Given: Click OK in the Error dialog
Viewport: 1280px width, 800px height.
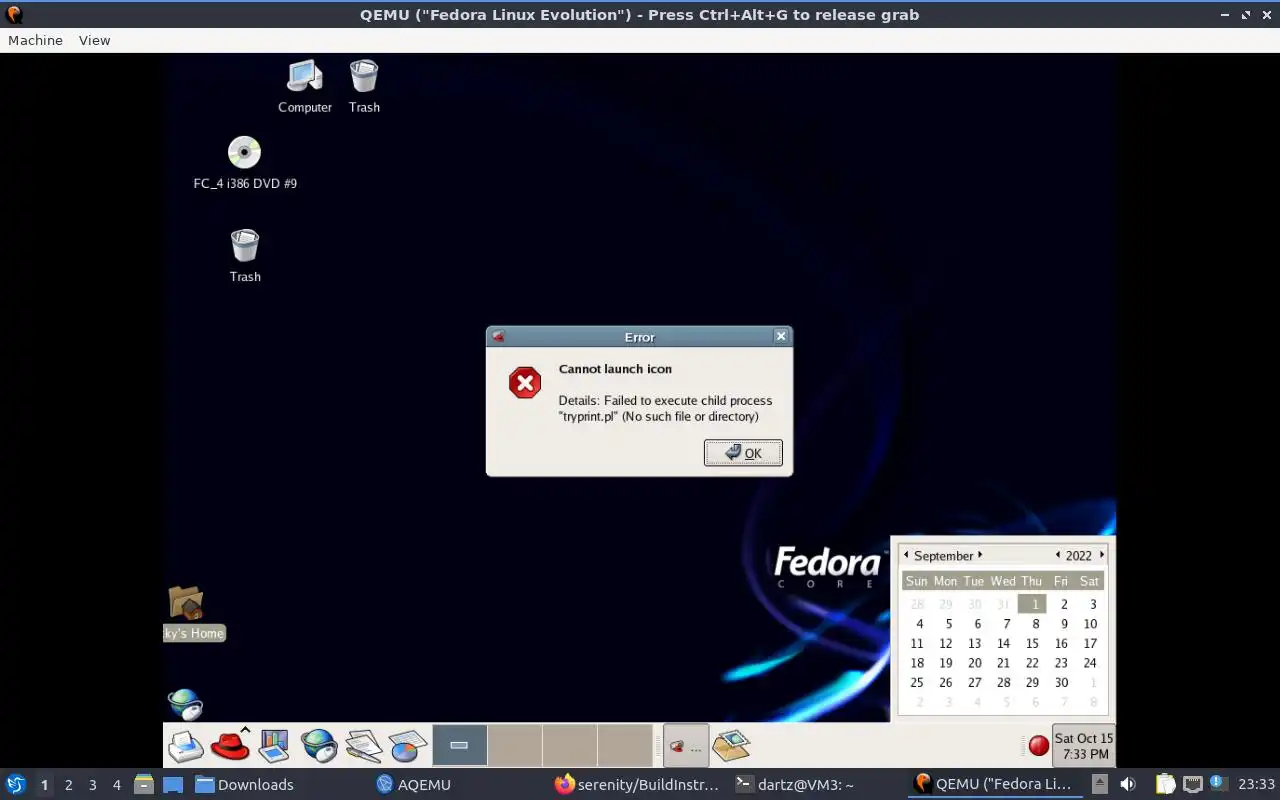Looking at the screenshot, I should point(743,453).
